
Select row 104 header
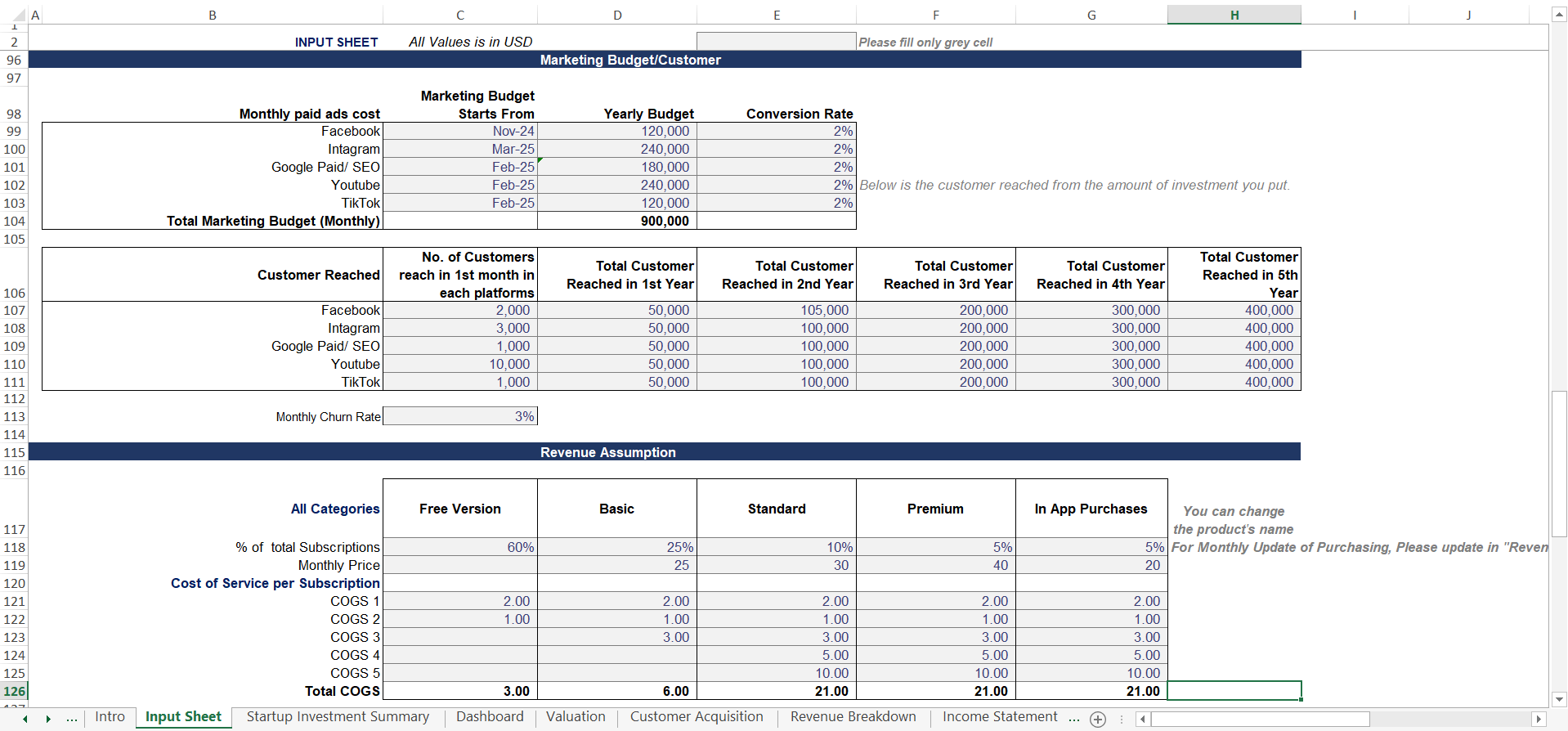[14, 221]
